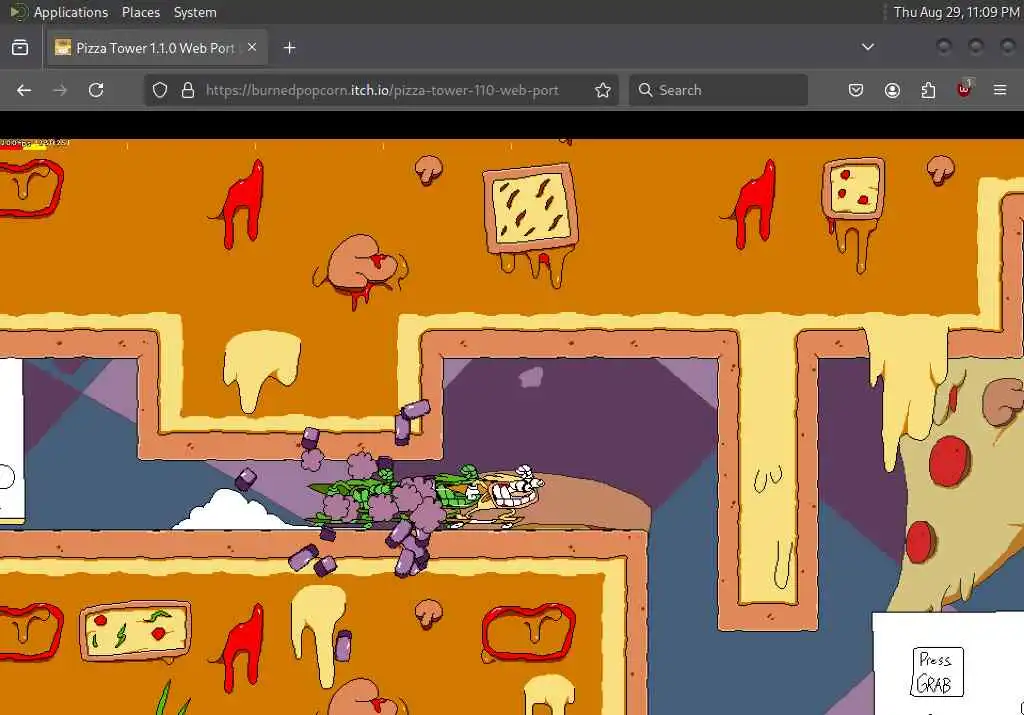Click the square pizza with anchovies topping
The height and width of the screenshot is (715, 1024).
(x=531, y=210)
